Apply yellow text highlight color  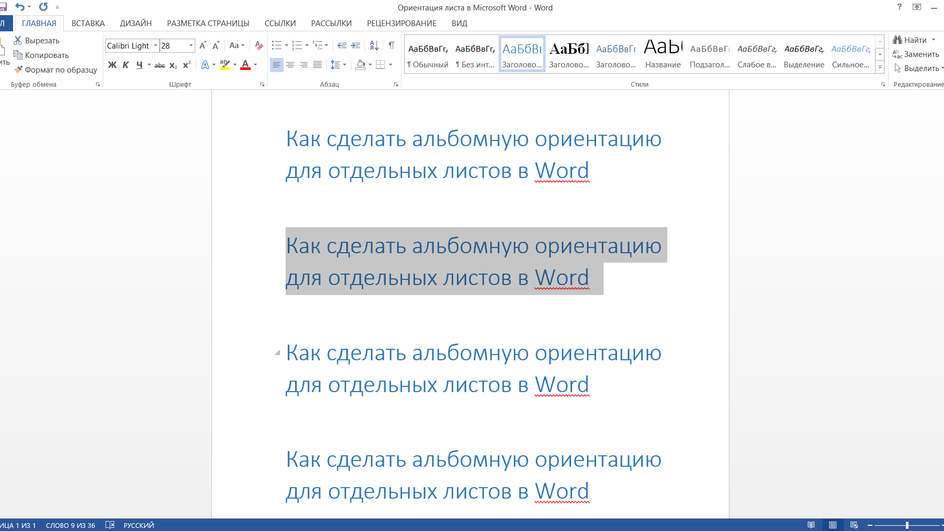click(225, 65)
